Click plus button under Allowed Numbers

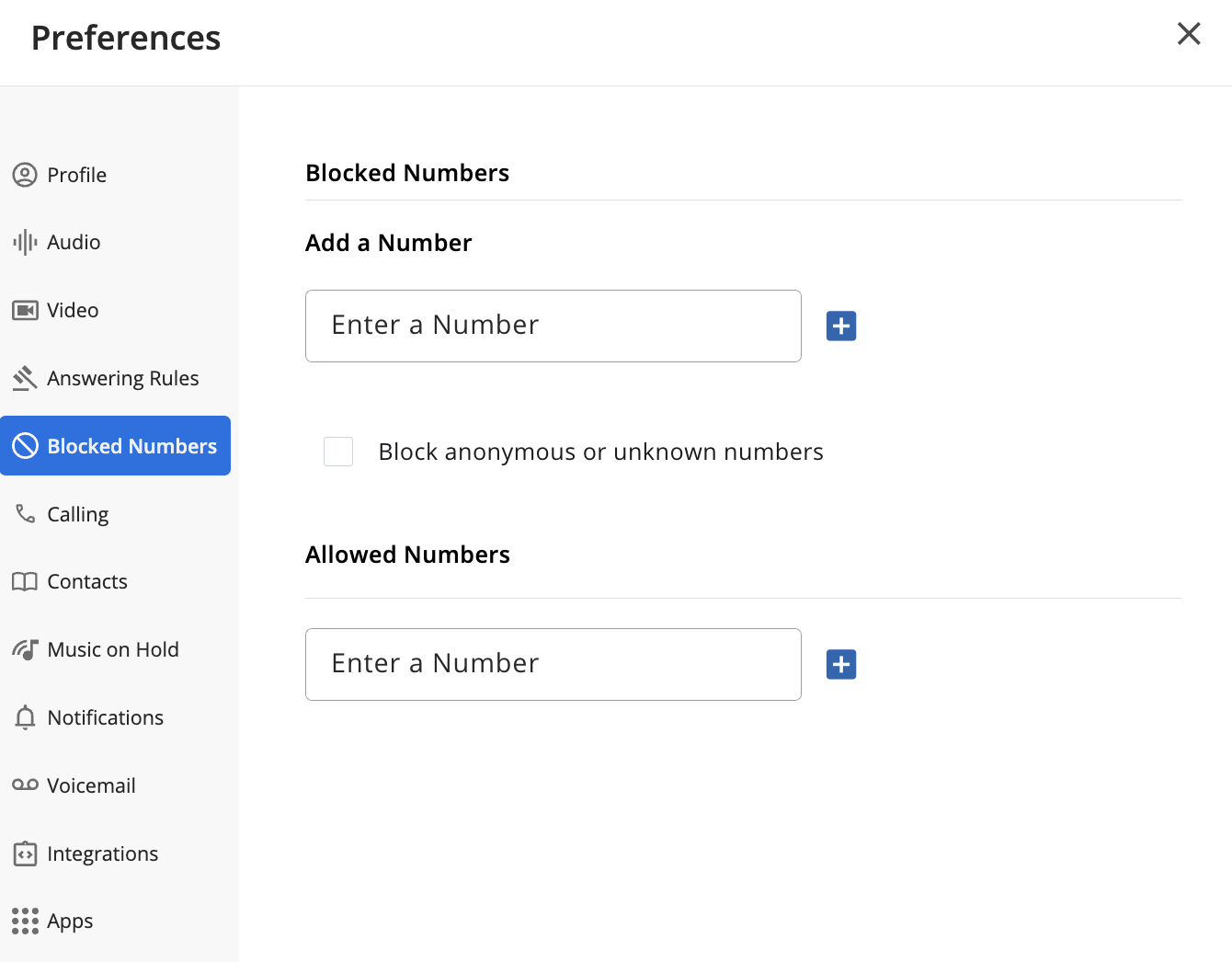click(841, 664)
